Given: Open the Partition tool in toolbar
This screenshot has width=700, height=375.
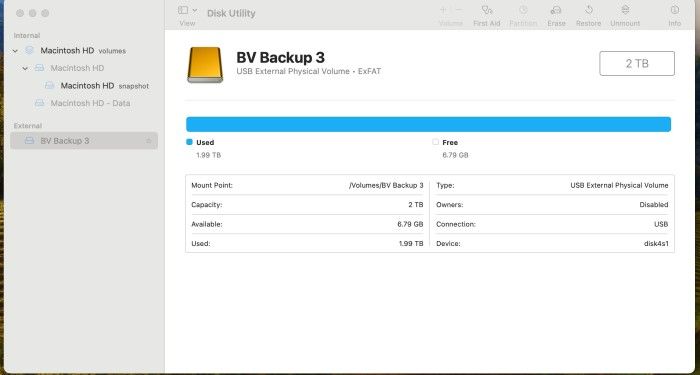Looking at the screenshot, I should [523, 10].
